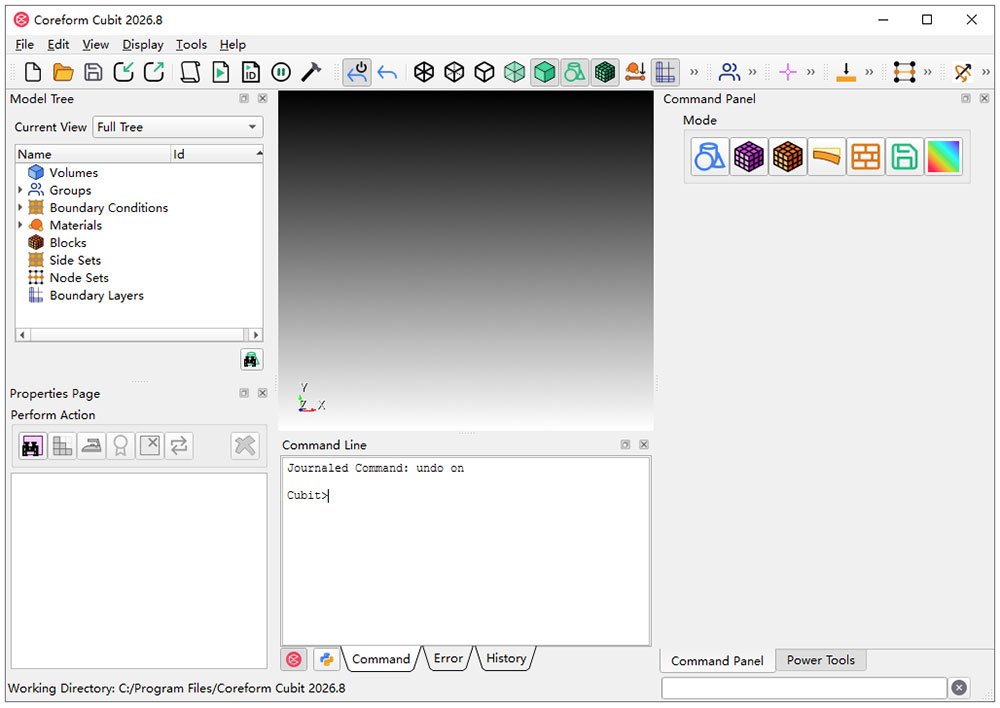Switch to the History tab
This screenshot has height=708, width=1000.
506,658
